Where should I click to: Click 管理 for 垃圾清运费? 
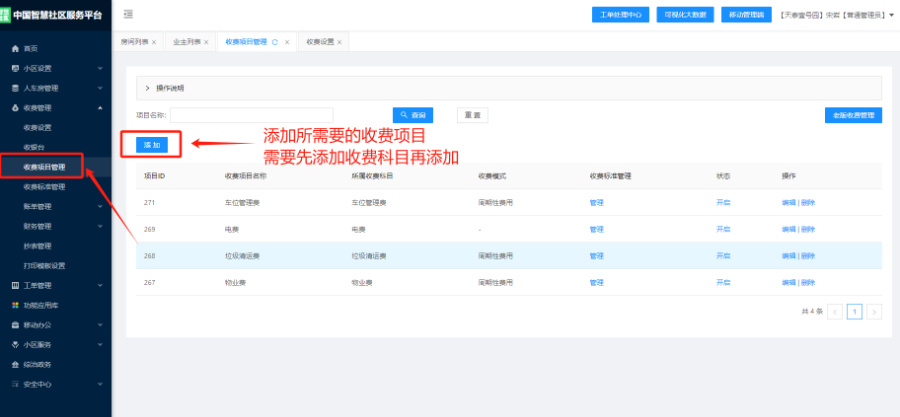point(596,256)
